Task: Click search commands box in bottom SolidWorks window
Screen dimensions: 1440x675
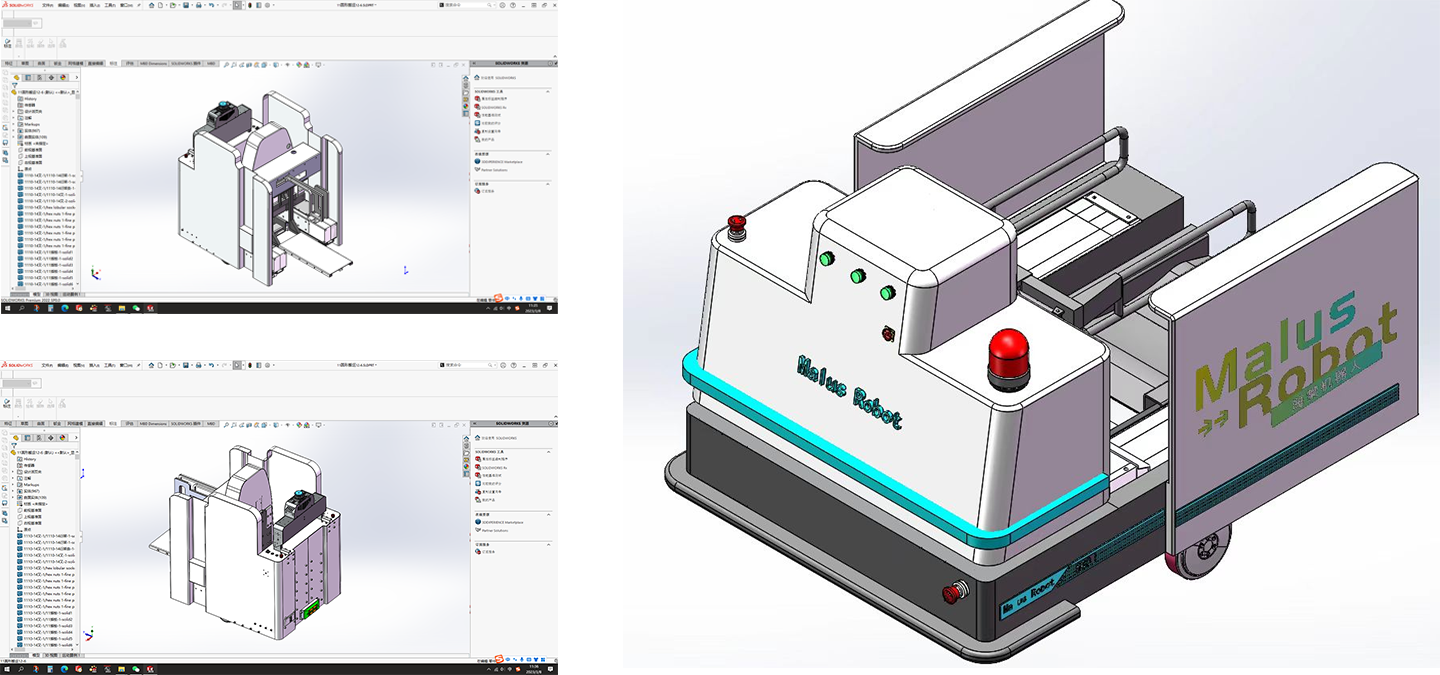Action: [467, 366]
